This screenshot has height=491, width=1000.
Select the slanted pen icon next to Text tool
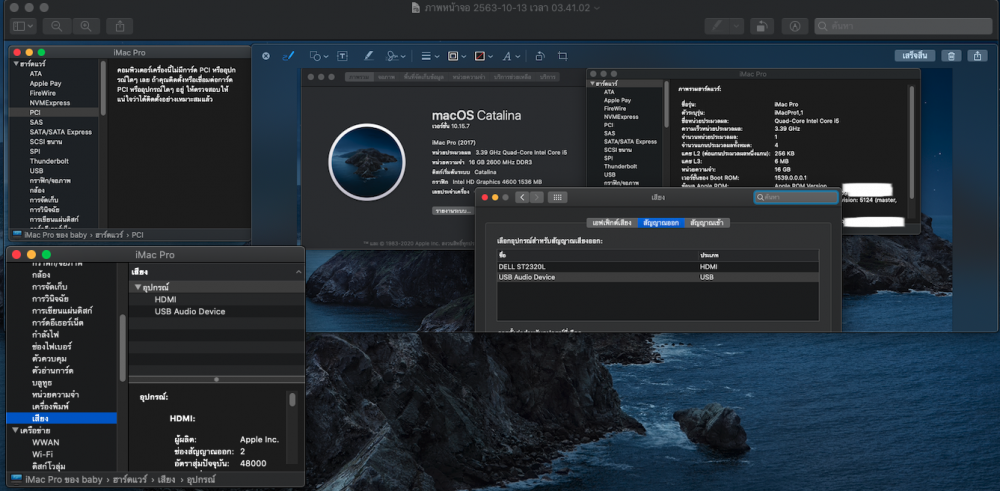tap(369, 56)
